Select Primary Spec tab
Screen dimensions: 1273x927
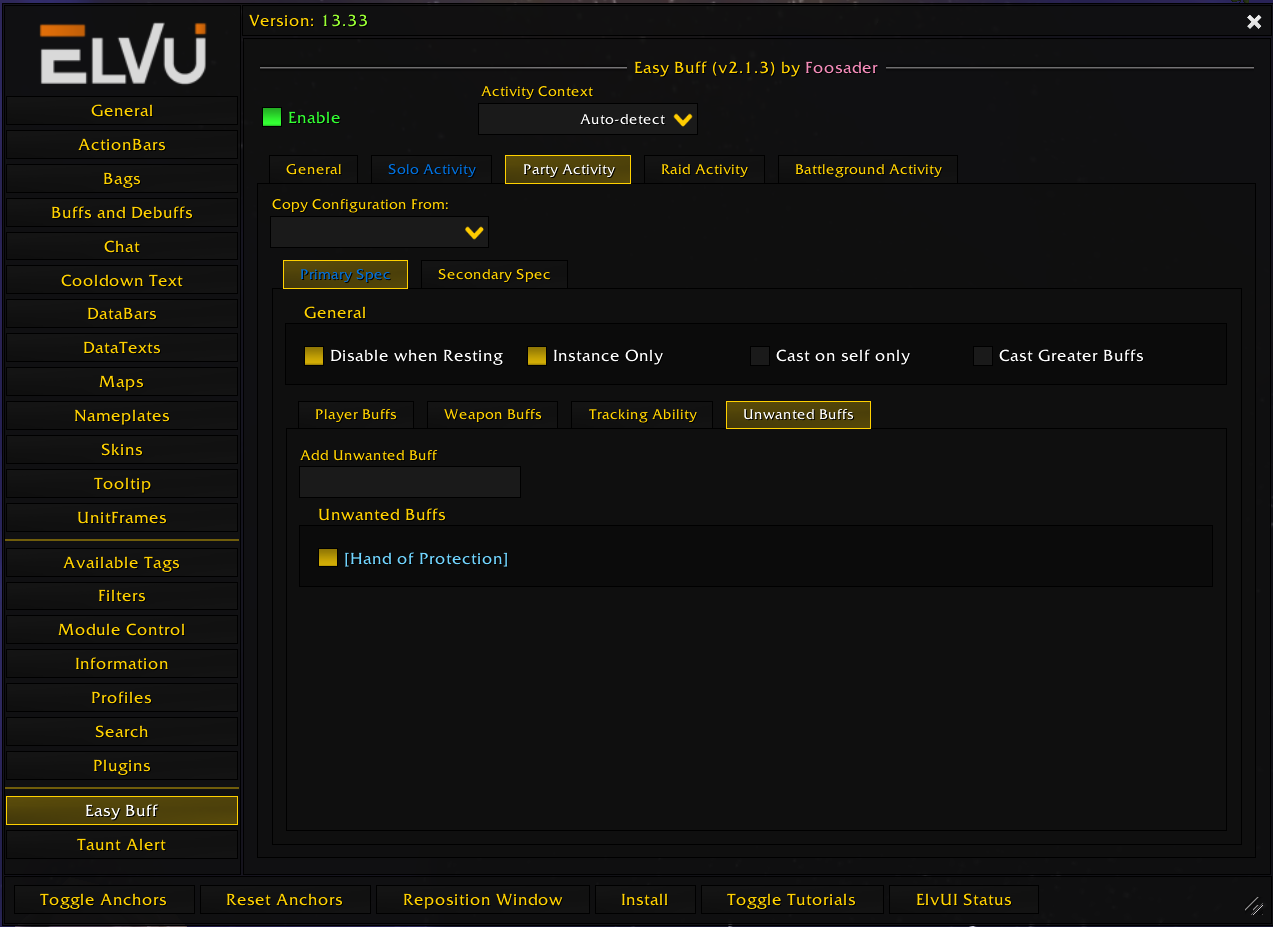[x=345, y=274]
